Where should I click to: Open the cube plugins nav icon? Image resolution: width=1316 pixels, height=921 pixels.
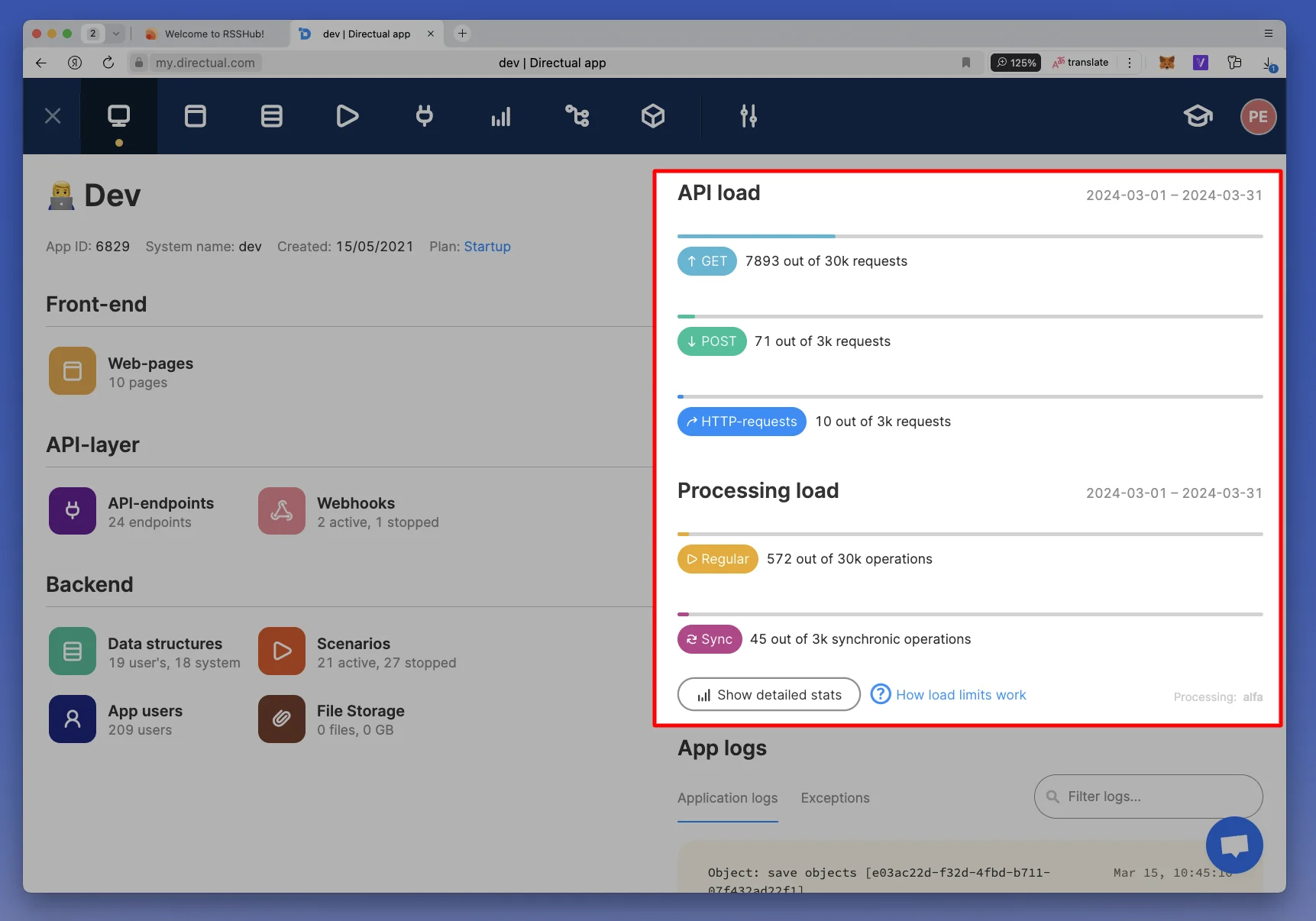tap(653, 116)
